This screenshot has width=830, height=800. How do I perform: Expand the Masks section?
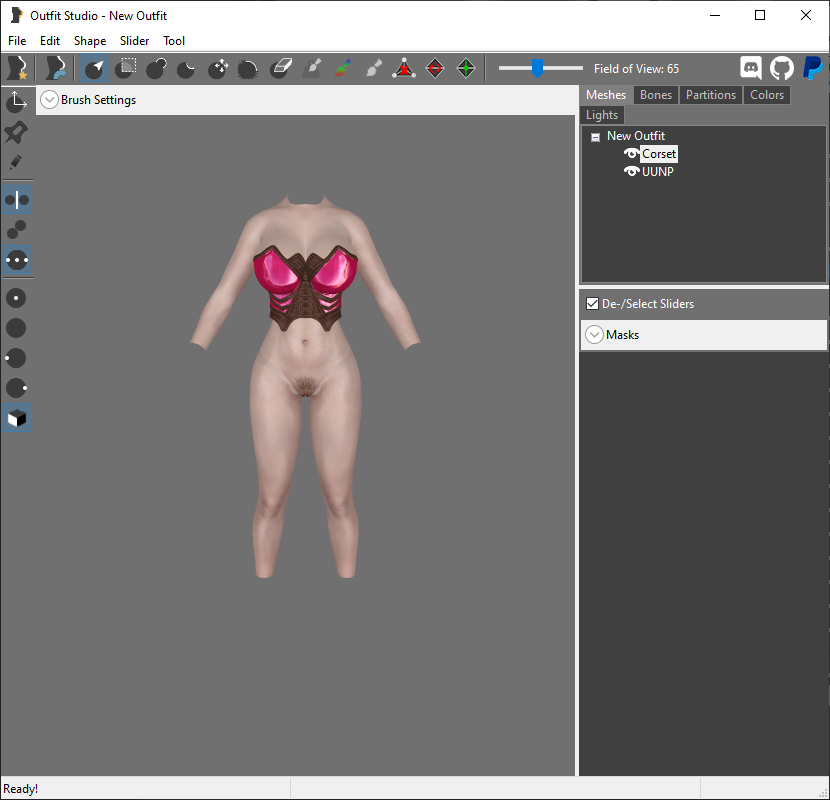594,335
